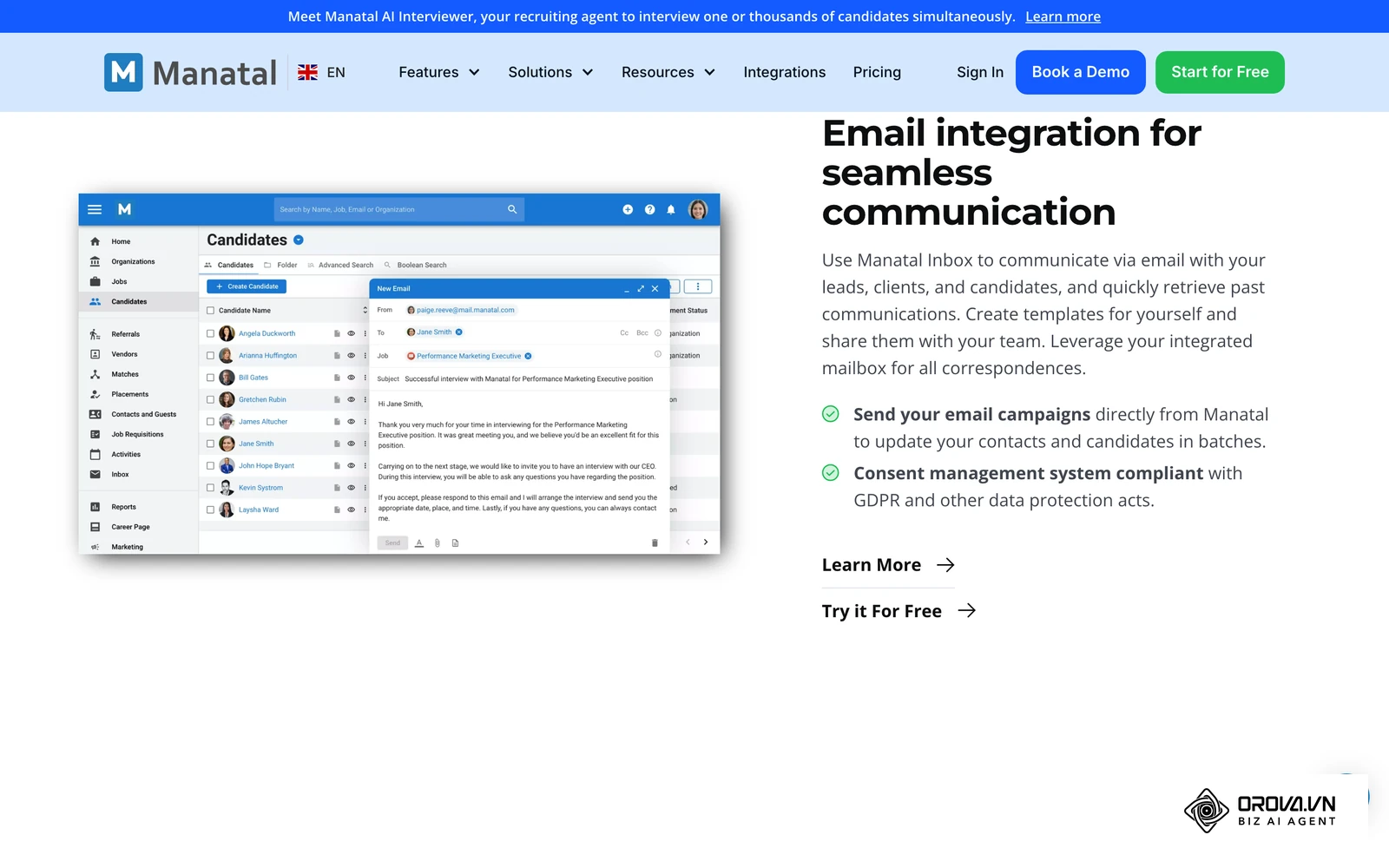Remove the Performance Marketing Executive job tag
1389x868 pixels.
(x=528, y=356)
